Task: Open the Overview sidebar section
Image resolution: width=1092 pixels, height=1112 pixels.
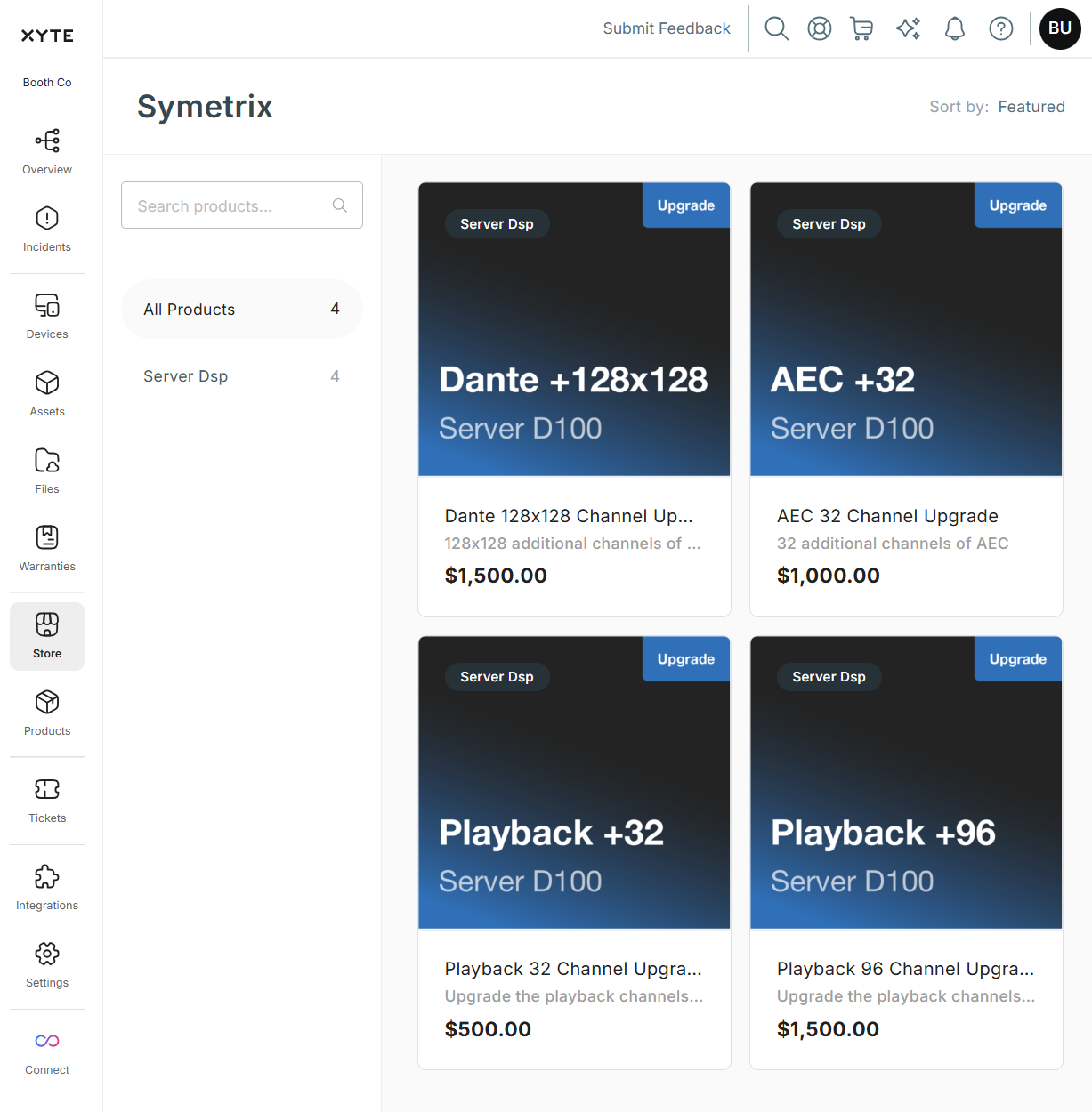Action: (47, 151)
